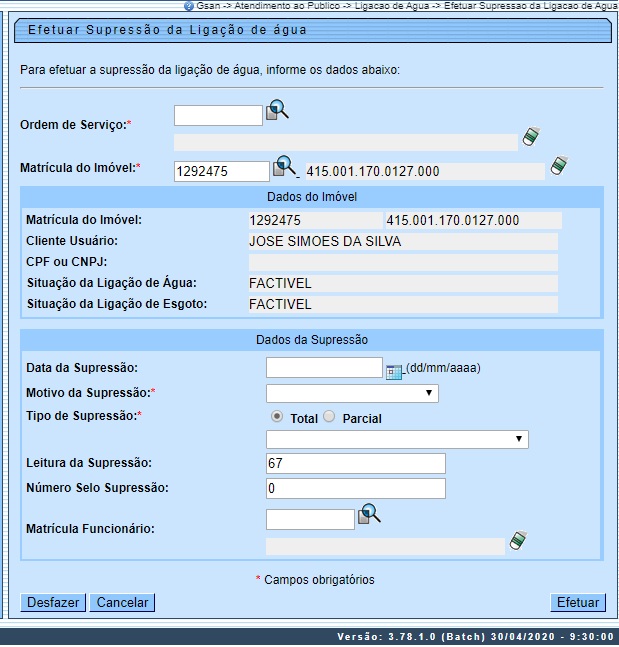The image size is (619, 647).
Task: Focus Matrícula Funcionário input field
Action: click(310, 519)
